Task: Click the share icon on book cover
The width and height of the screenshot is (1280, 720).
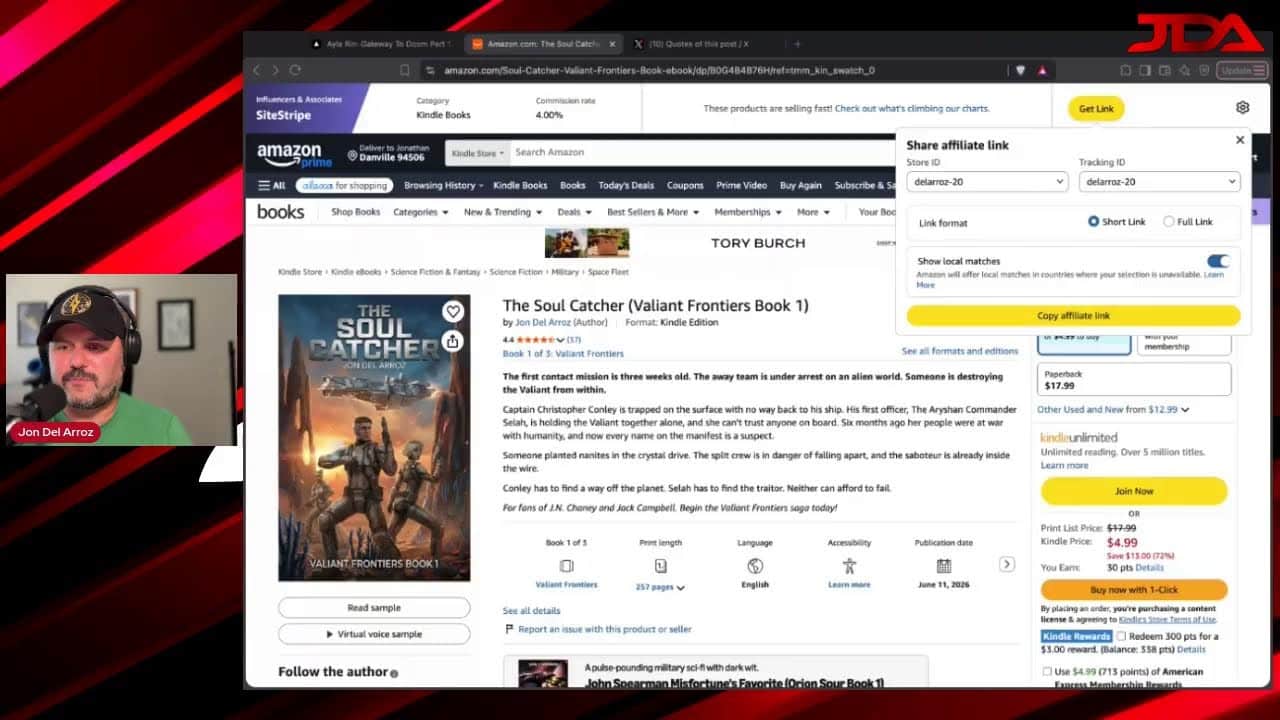Action: coord(453,341)
